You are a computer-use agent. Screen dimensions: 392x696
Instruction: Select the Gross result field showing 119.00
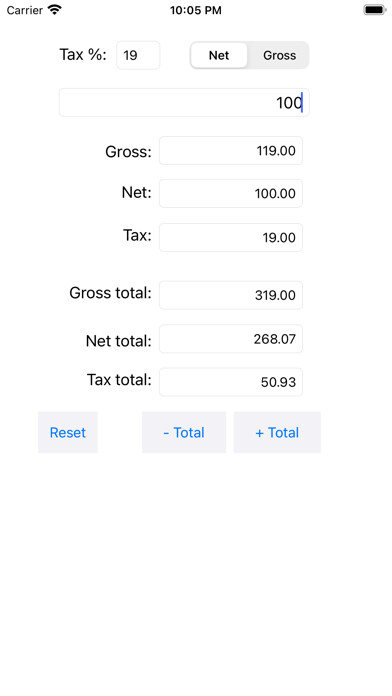pos(231,151)
